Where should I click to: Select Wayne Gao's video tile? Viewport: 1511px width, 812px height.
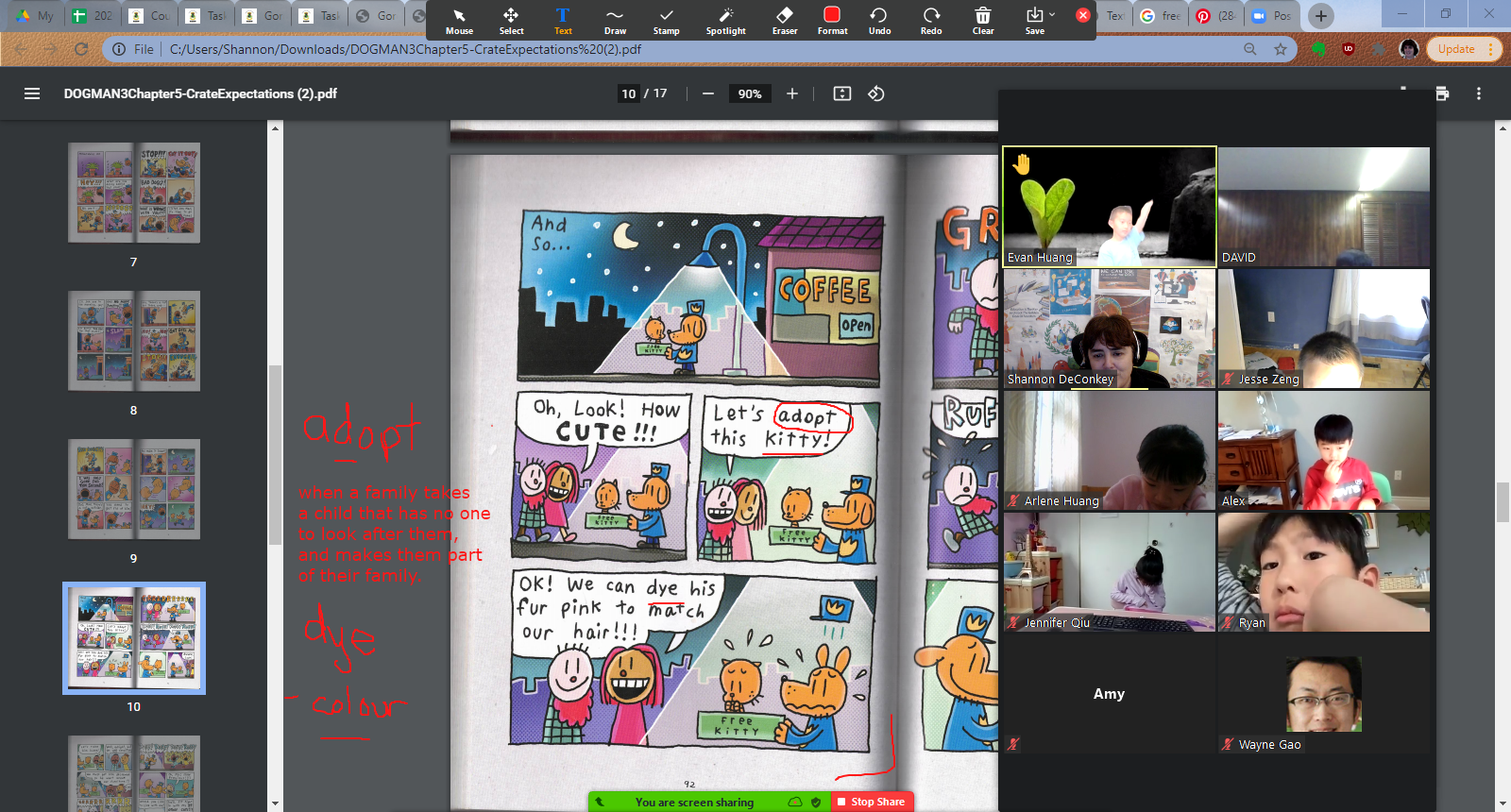pyautogui.click(x=1324, y=694)
